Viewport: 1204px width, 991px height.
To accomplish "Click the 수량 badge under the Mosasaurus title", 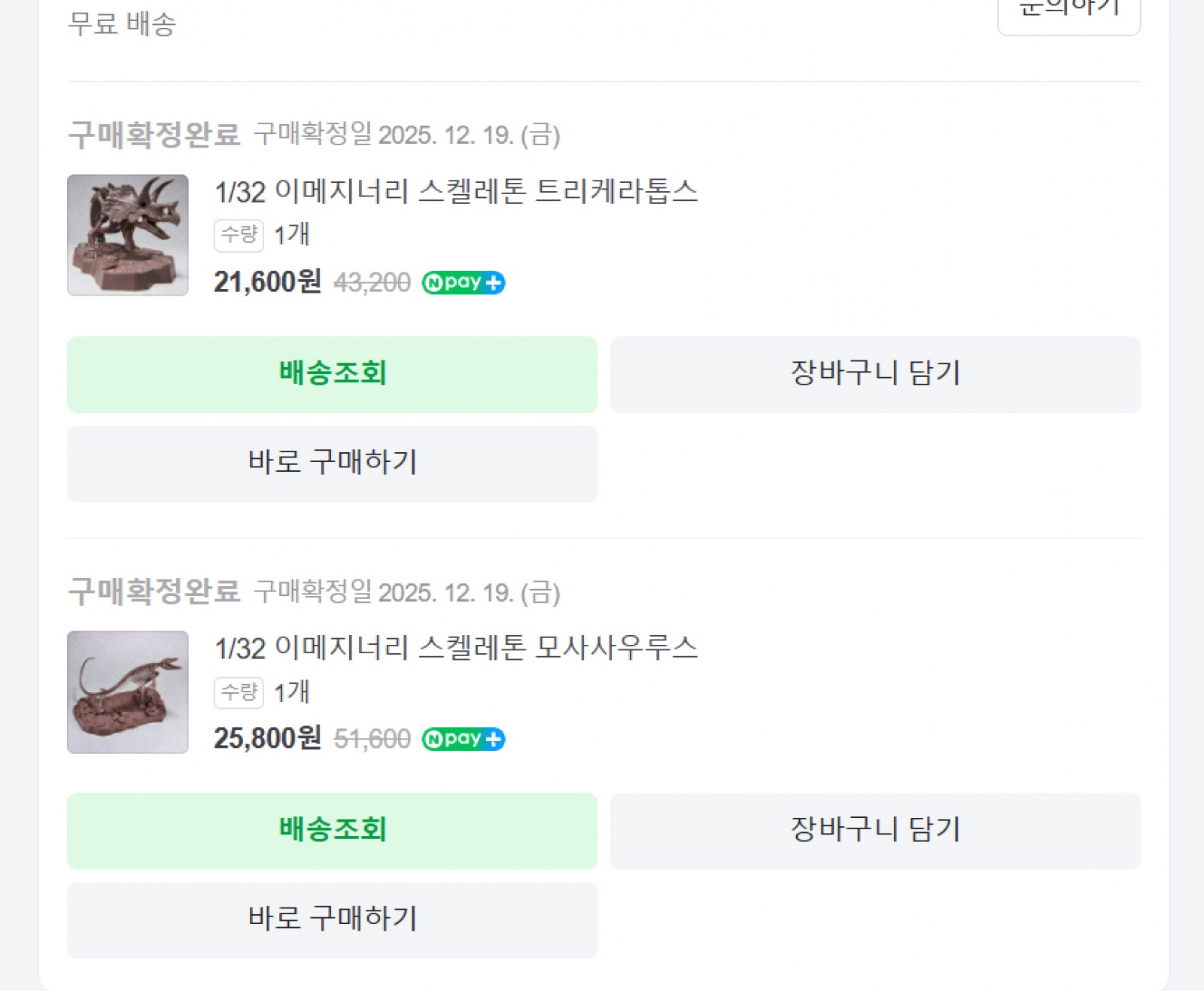I will pos(239,692).
